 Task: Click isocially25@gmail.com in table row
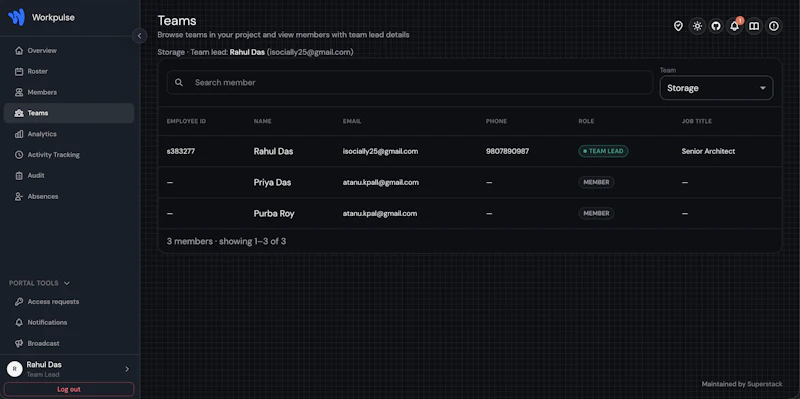(381, 152)
